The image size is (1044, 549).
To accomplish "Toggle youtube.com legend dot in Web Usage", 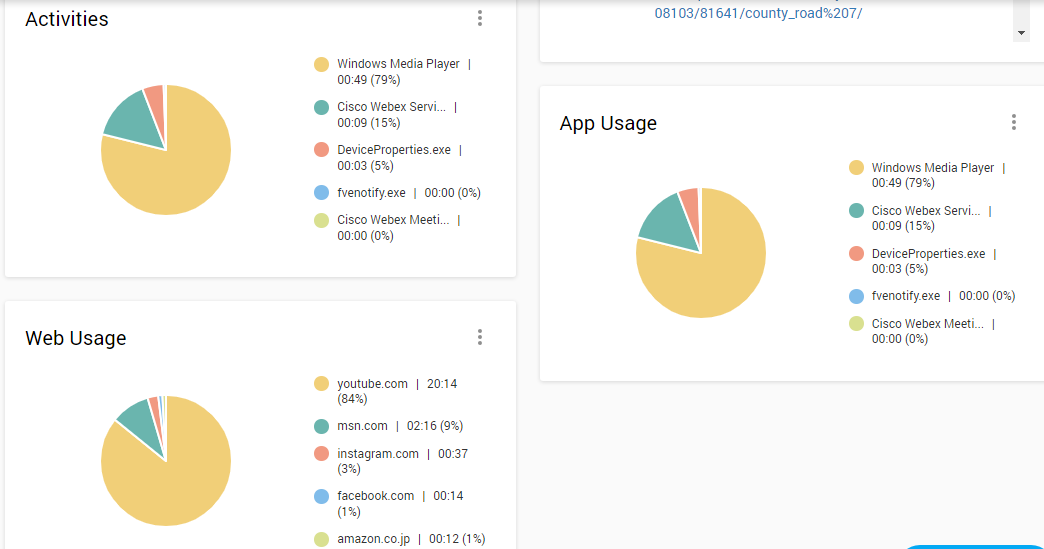I will (322, 383).
